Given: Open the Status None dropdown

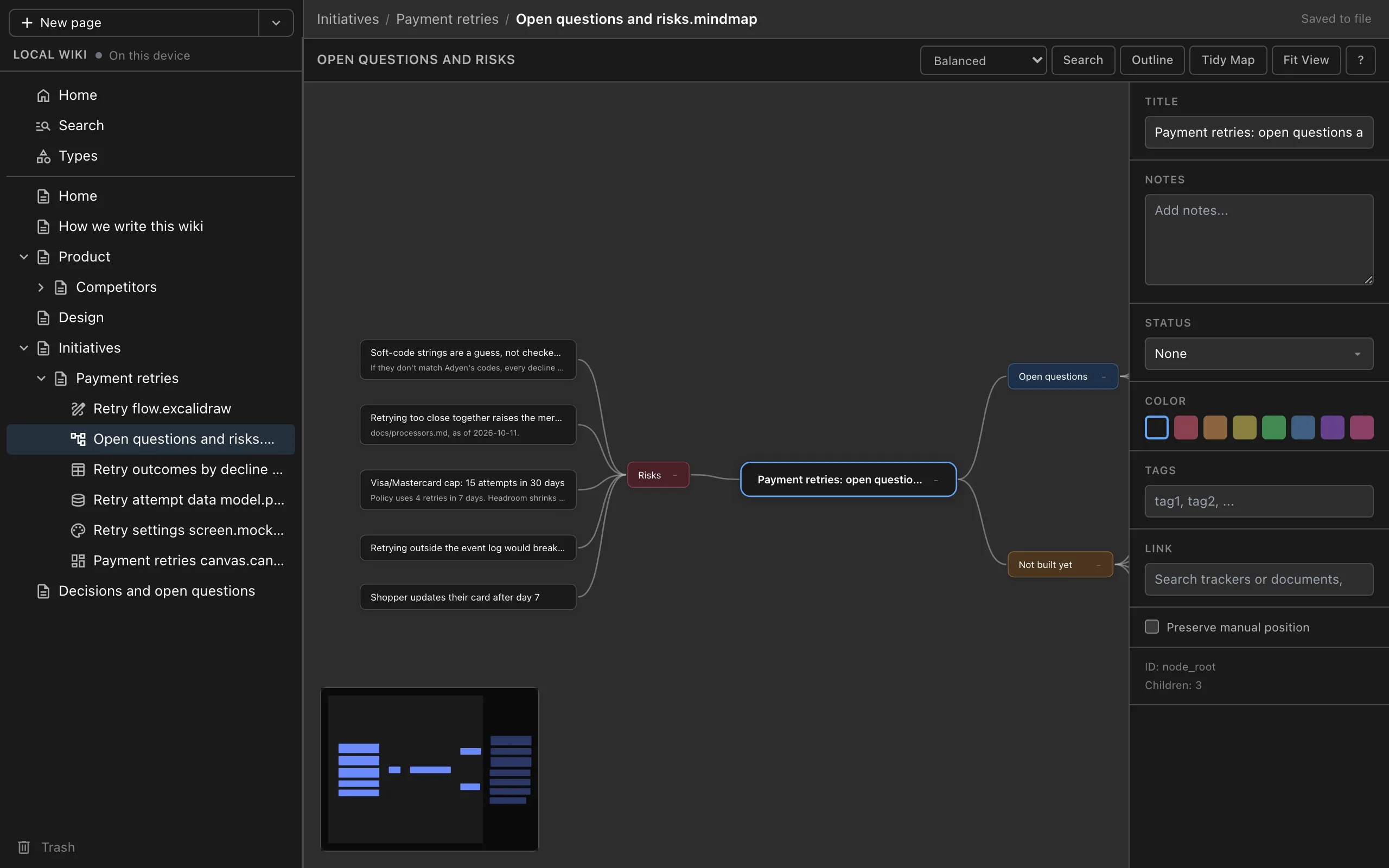Looking at the screenshot, I should click(1259, 354).
